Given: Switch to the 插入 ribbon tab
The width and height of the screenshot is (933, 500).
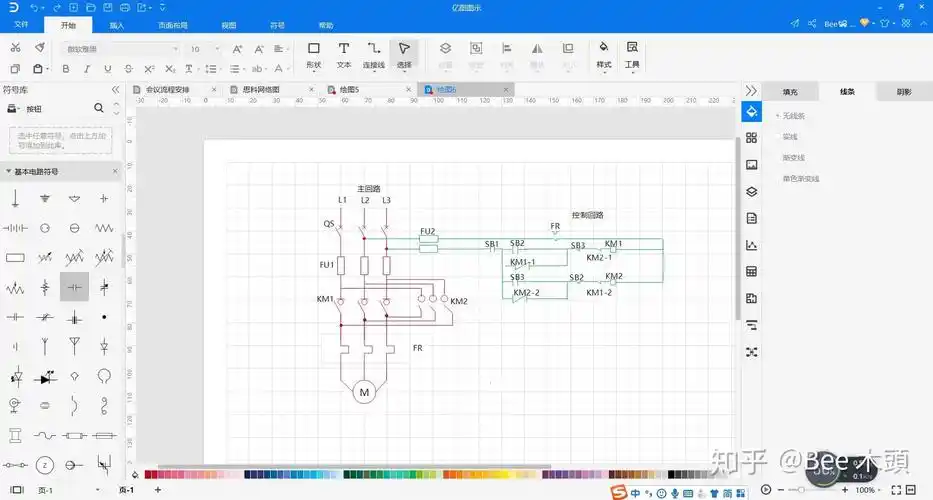Looking at the screenshot, I should coord(117,24).
